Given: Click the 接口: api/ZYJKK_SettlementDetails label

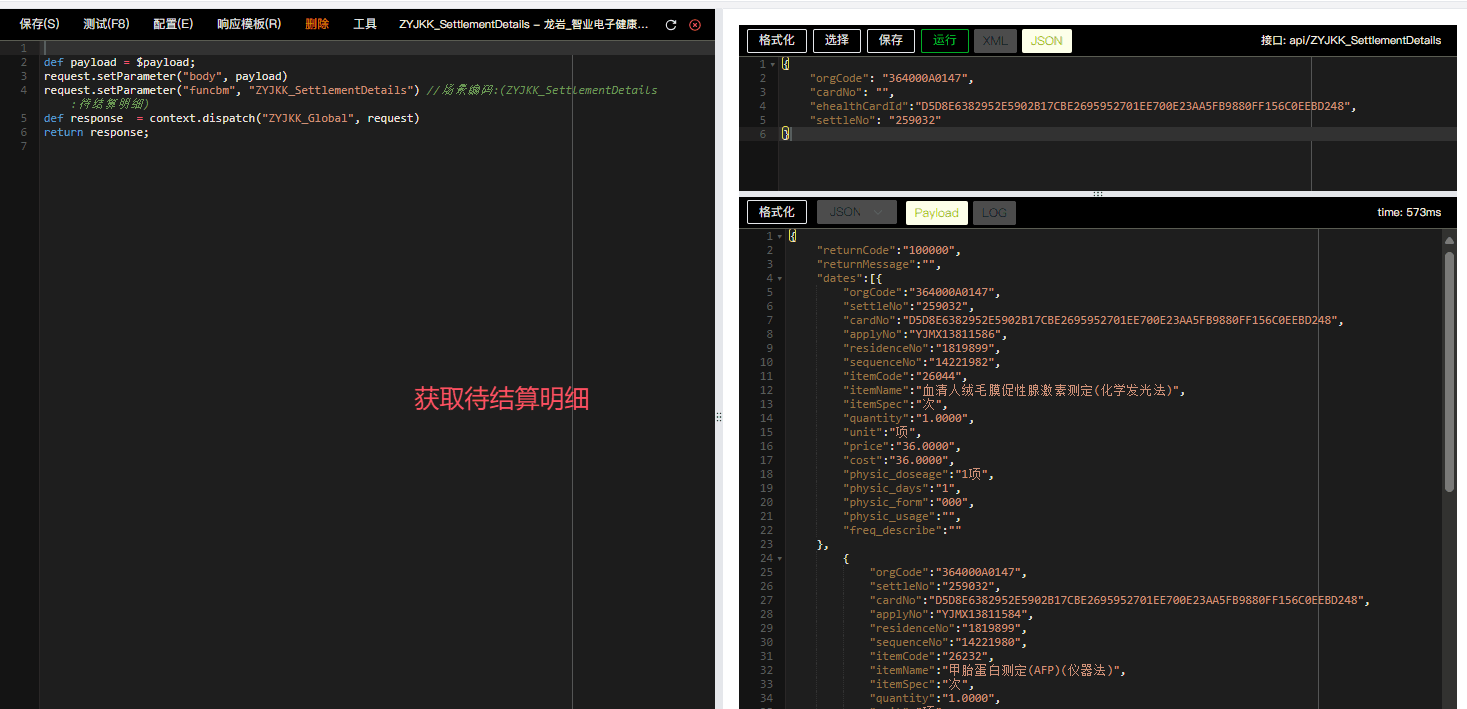Looking at the screenshot, I should (x=1351, y=40).
